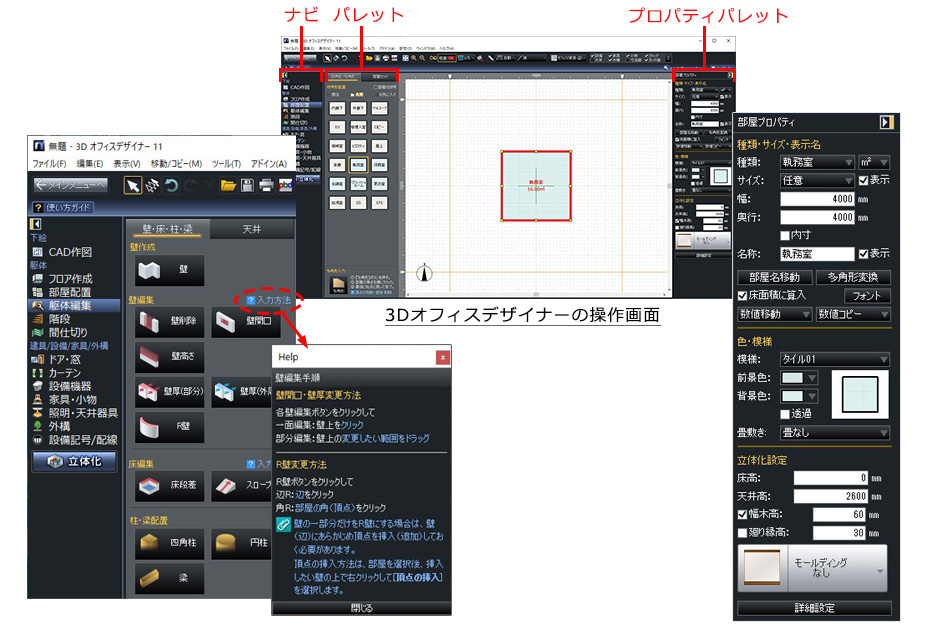Open the 種類 room type dropdown
930x630 pixels.
[x=817, y=162]
